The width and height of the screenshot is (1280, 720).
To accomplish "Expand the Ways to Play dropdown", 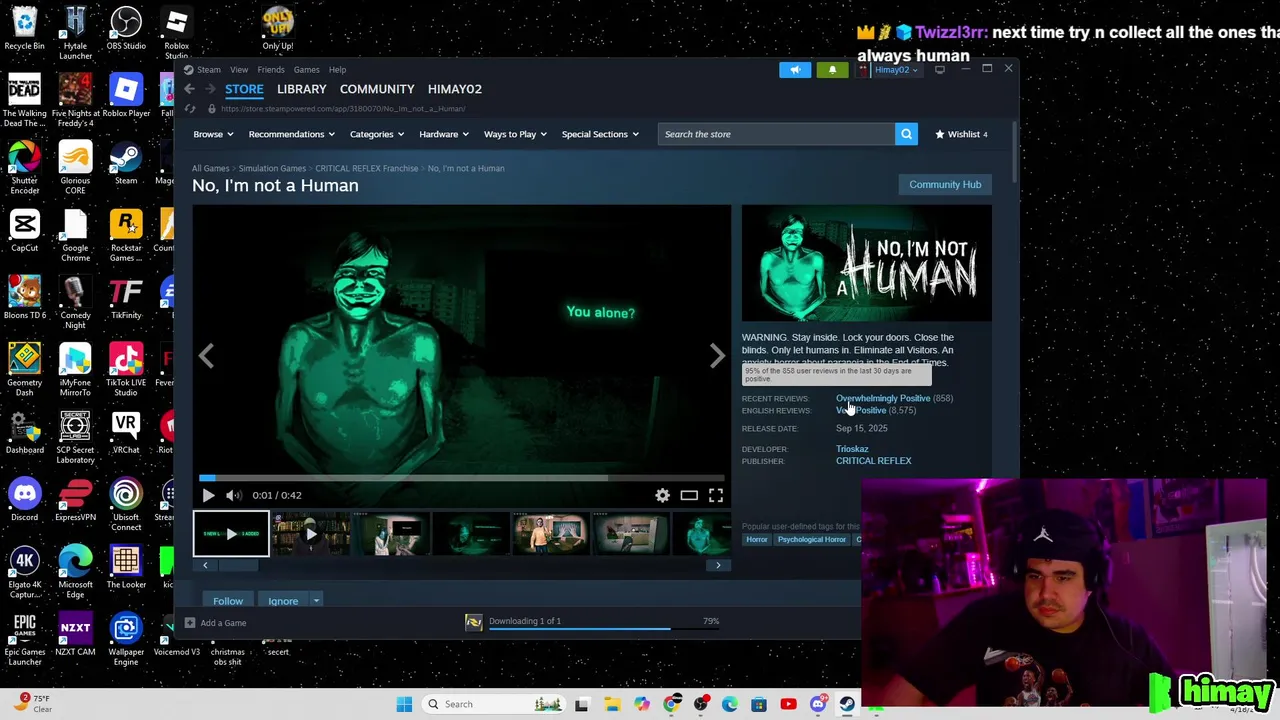I will tap(516, 134).
